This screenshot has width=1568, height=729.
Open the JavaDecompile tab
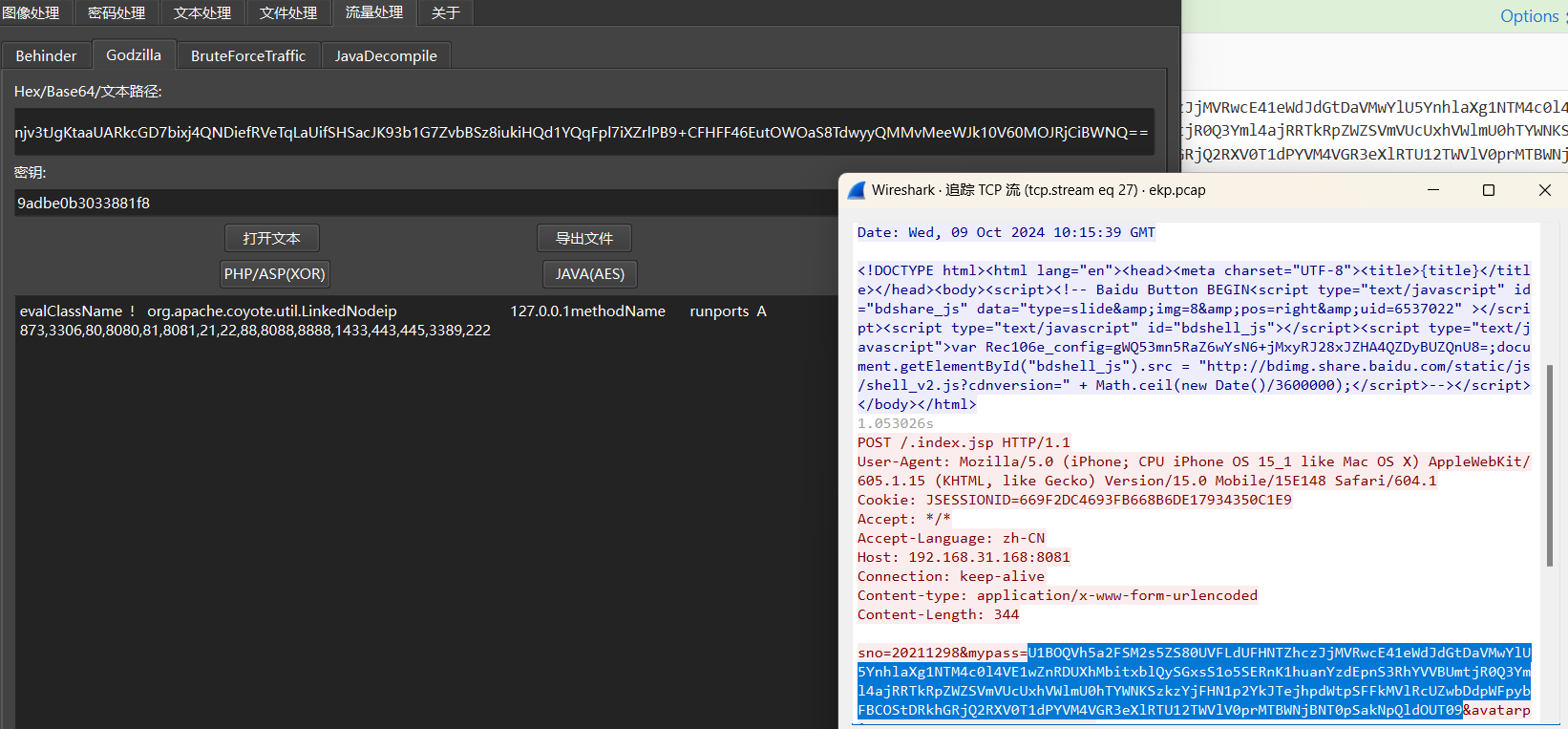coord(386,55)
